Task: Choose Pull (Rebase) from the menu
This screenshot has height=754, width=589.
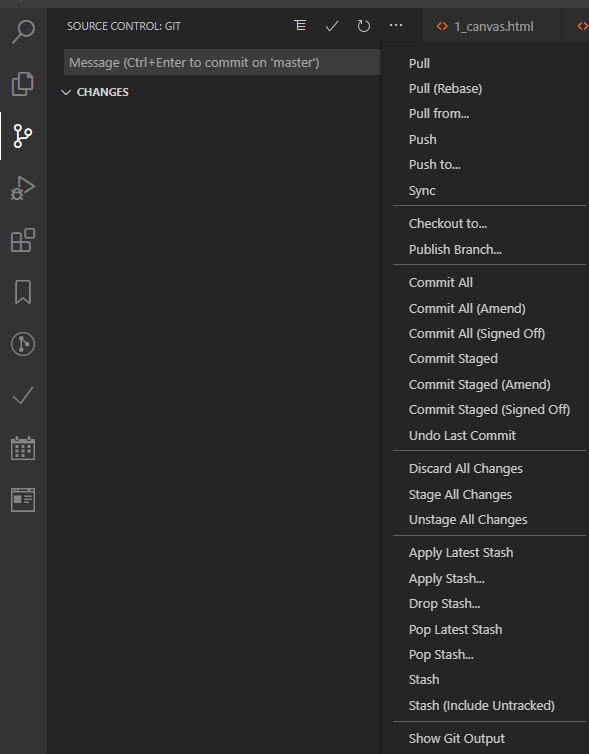Action: (445, 88)
